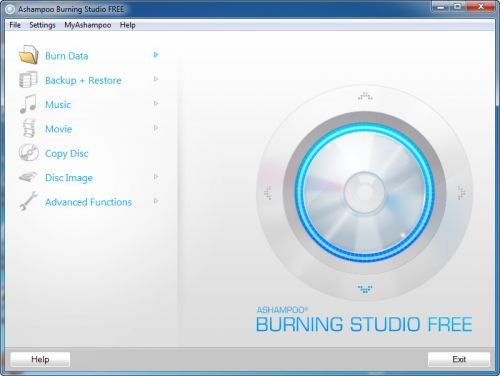Image resolution: width=500 pixels, height=376 pixels.
Task: Select the Advanced Functions label
Action: 88,202
